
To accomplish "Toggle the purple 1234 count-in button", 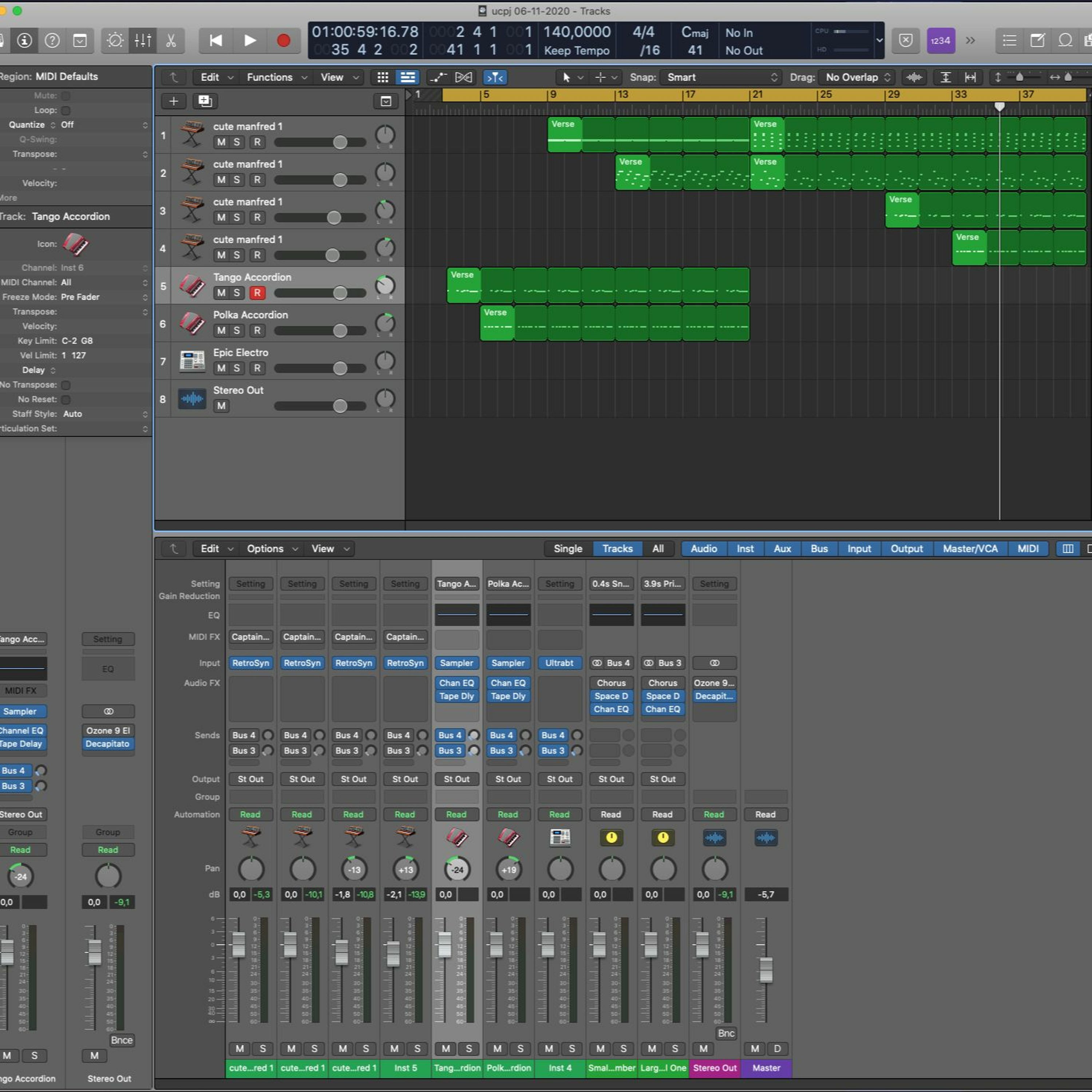I will pyautogui.click(x=941, y=41).
